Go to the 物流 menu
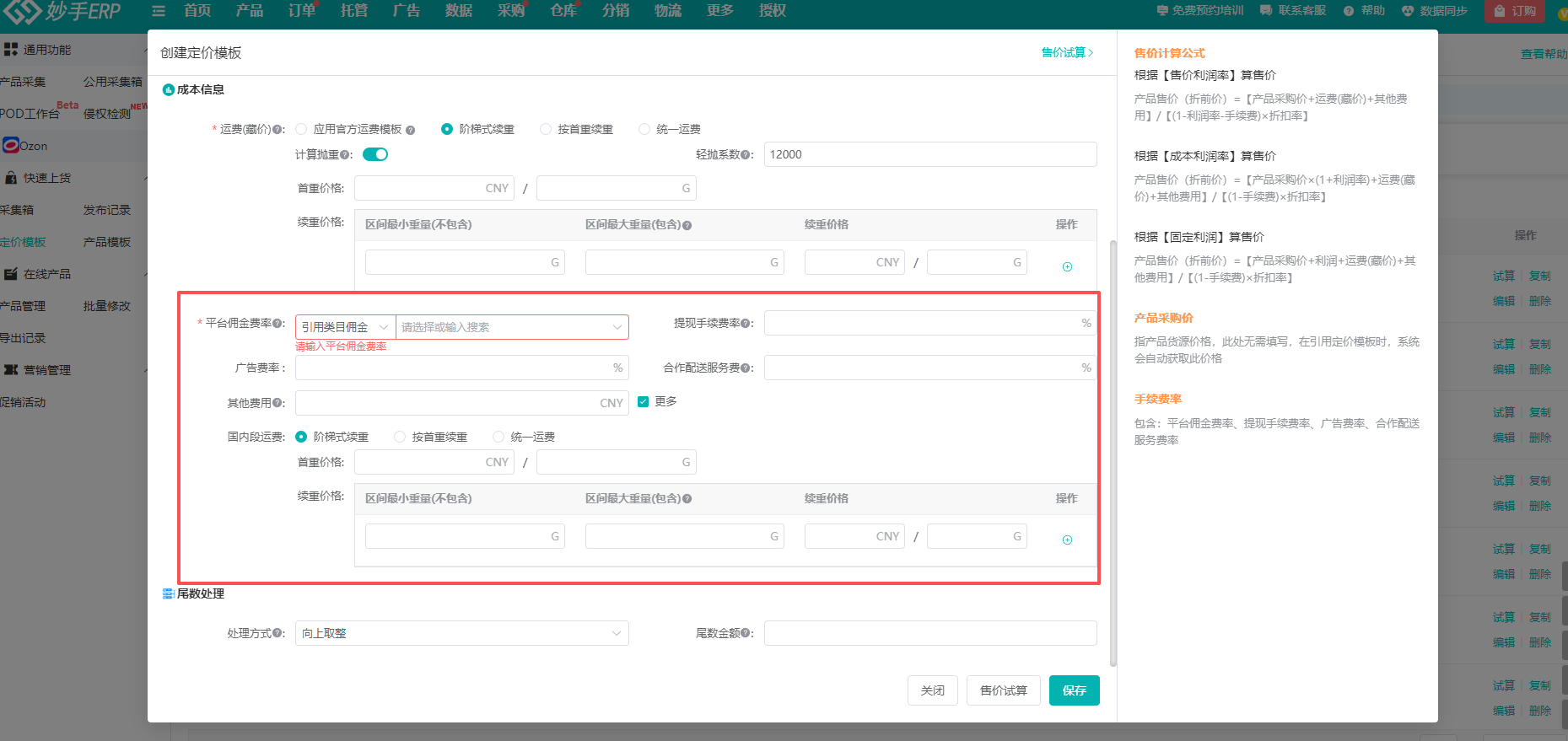Screen dimensions: 1568x741 click(668, 11)
